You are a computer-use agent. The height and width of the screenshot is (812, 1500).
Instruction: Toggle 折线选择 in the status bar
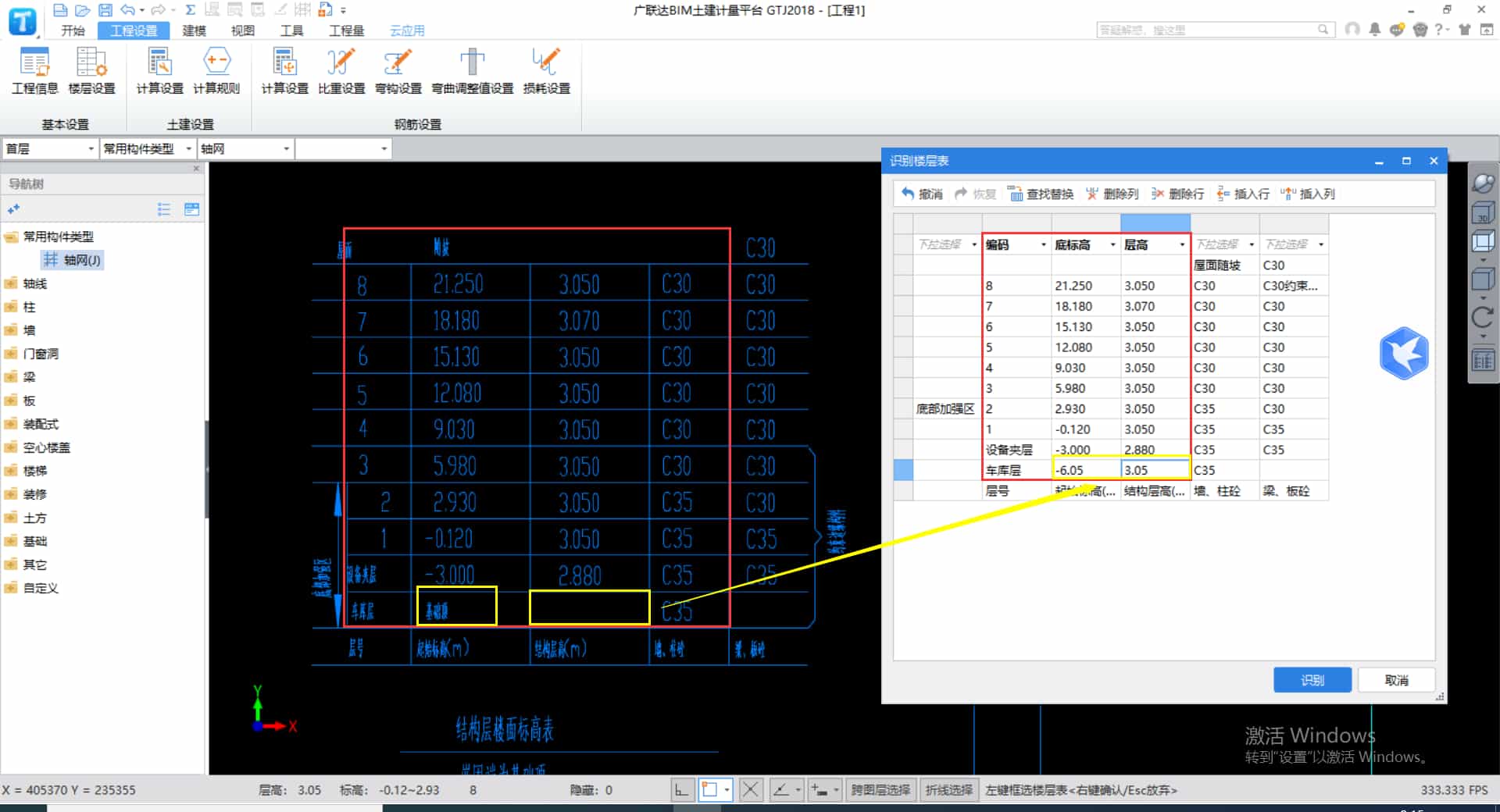point(948,790)
